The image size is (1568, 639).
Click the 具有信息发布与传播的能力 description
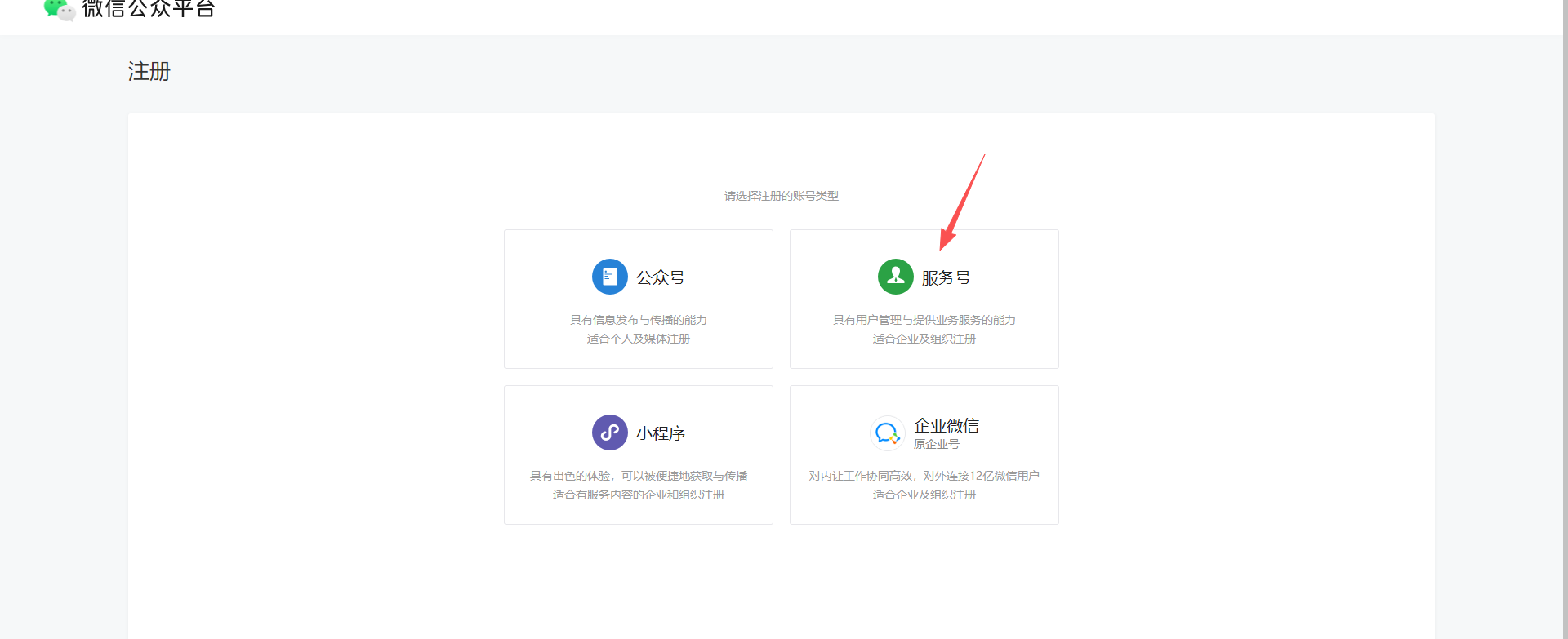click(x=638, y=320)
